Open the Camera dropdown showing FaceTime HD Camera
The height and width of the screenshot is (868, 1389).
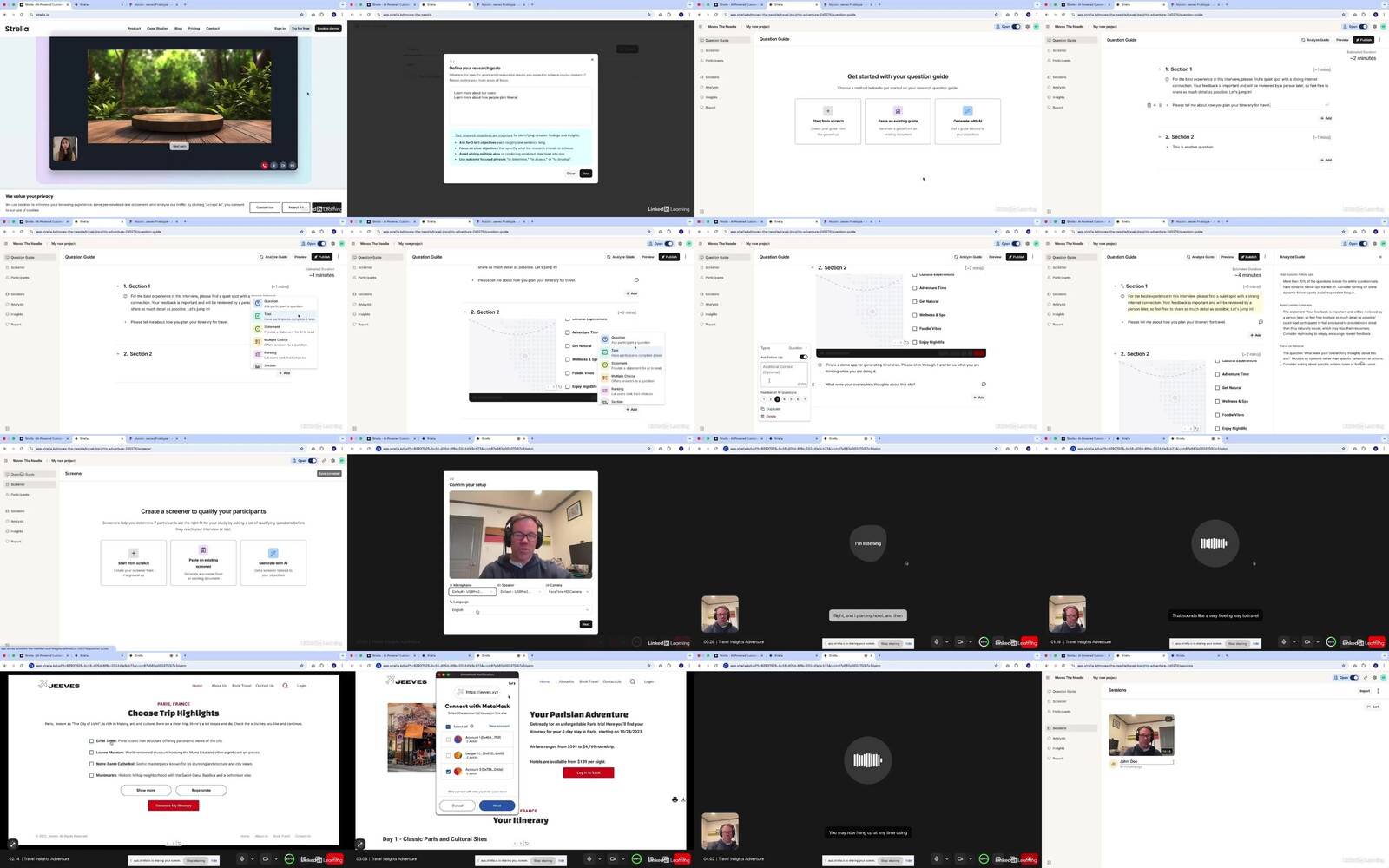tap(568, 592)
